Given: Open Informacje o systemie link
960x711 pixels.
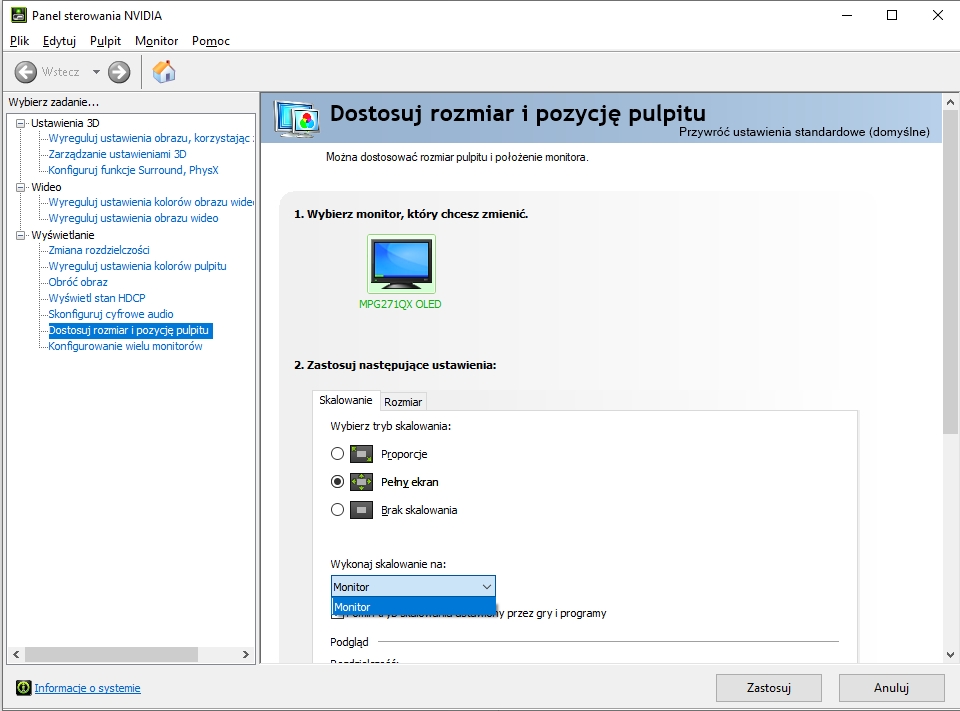Looking at the screenshot, I should coord(88,688).
